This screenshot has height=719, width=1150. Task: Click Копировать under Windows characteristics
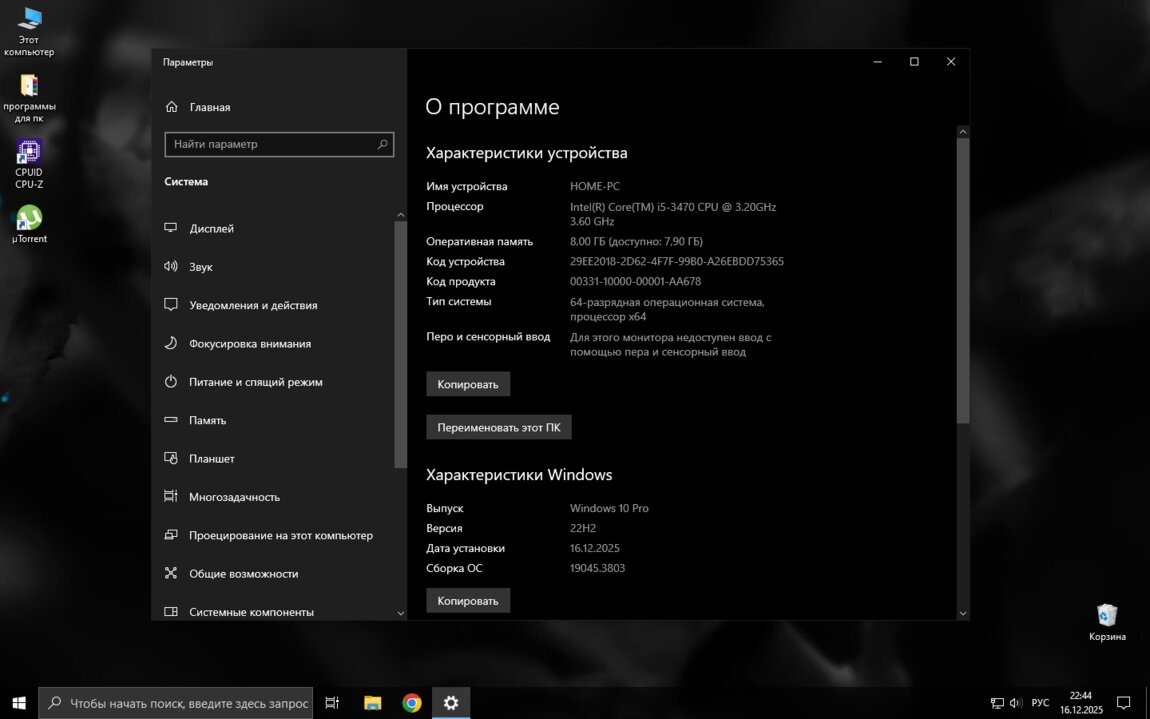[x=468, y=600]
